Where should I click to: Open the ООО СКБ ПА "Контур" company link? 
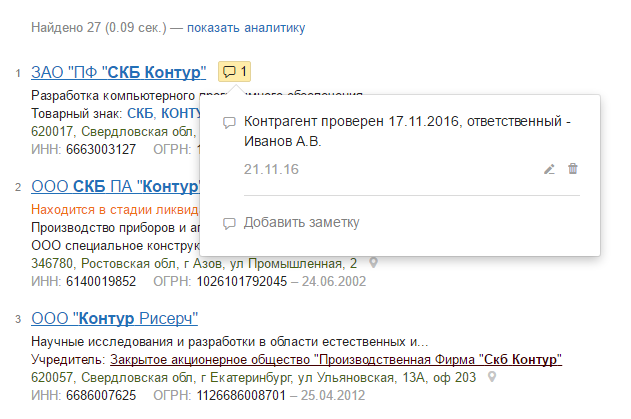tap(116, 186)
